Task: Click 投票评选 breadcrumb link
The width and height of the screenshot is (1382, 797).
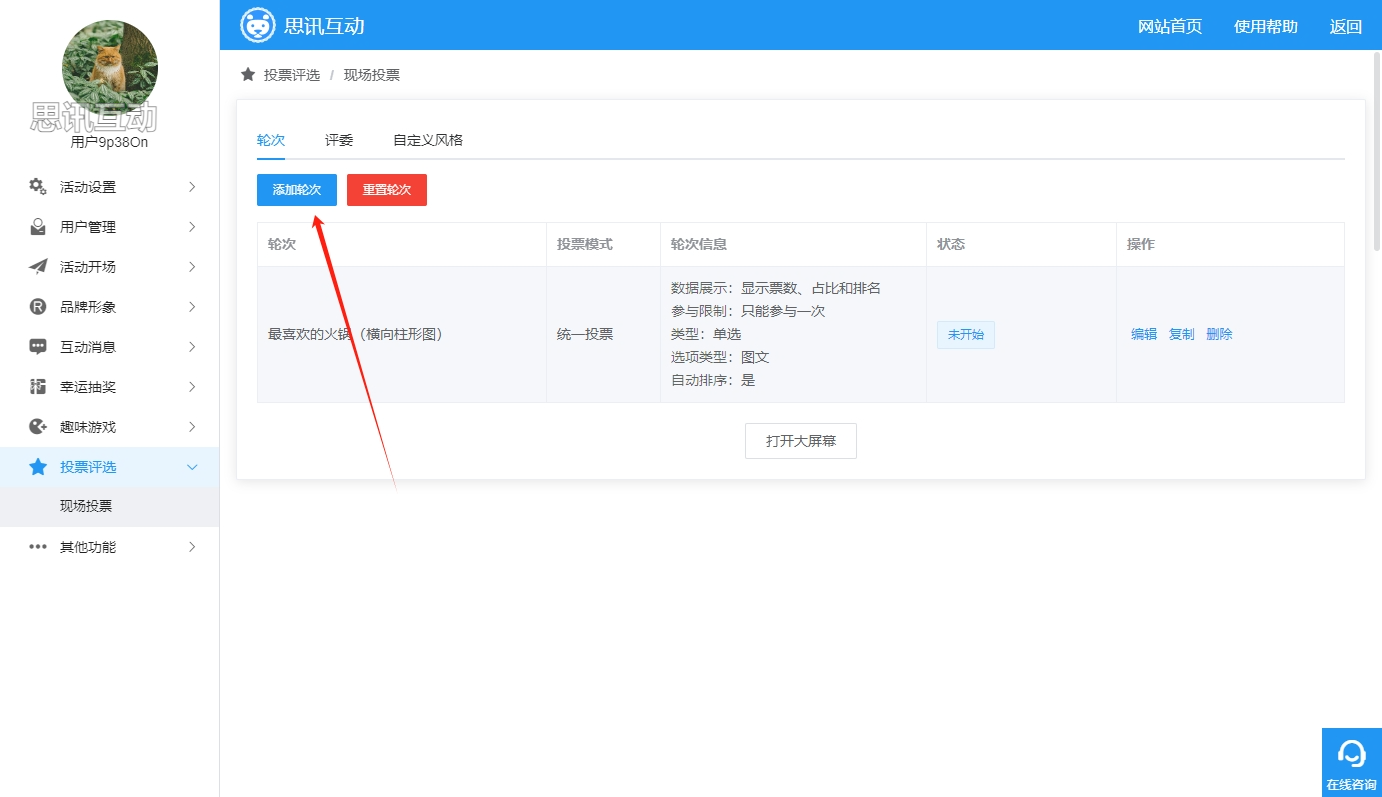Action: pyautogui.click(x=292, y=75)
